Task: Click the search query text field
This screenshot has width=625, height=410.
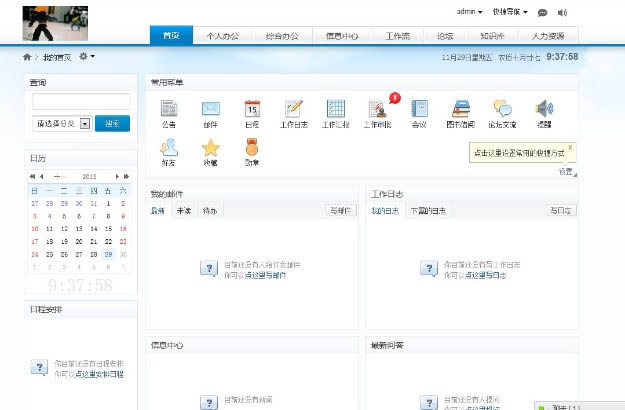Action: 81,101
